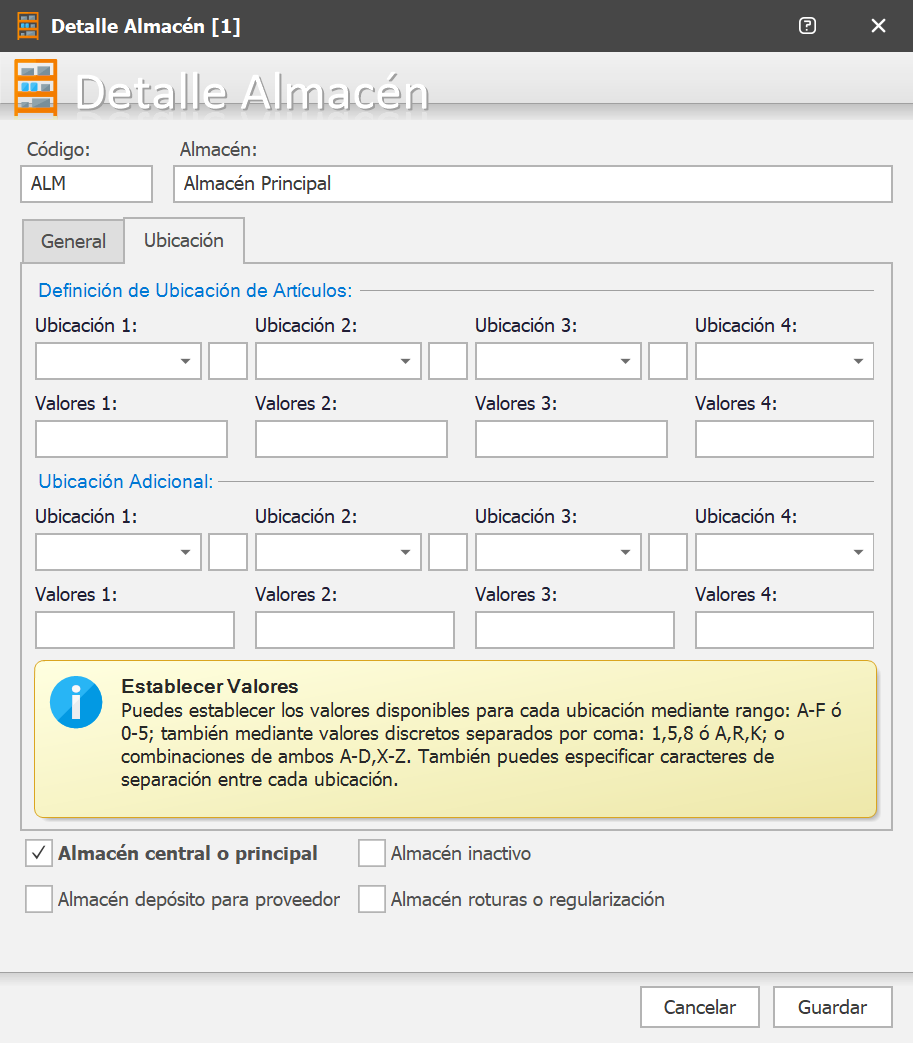Open Ubicación 3 dropdown under Ubicación Adicional
Screen dimensions: 913x1043
click(x=558, y=552)
